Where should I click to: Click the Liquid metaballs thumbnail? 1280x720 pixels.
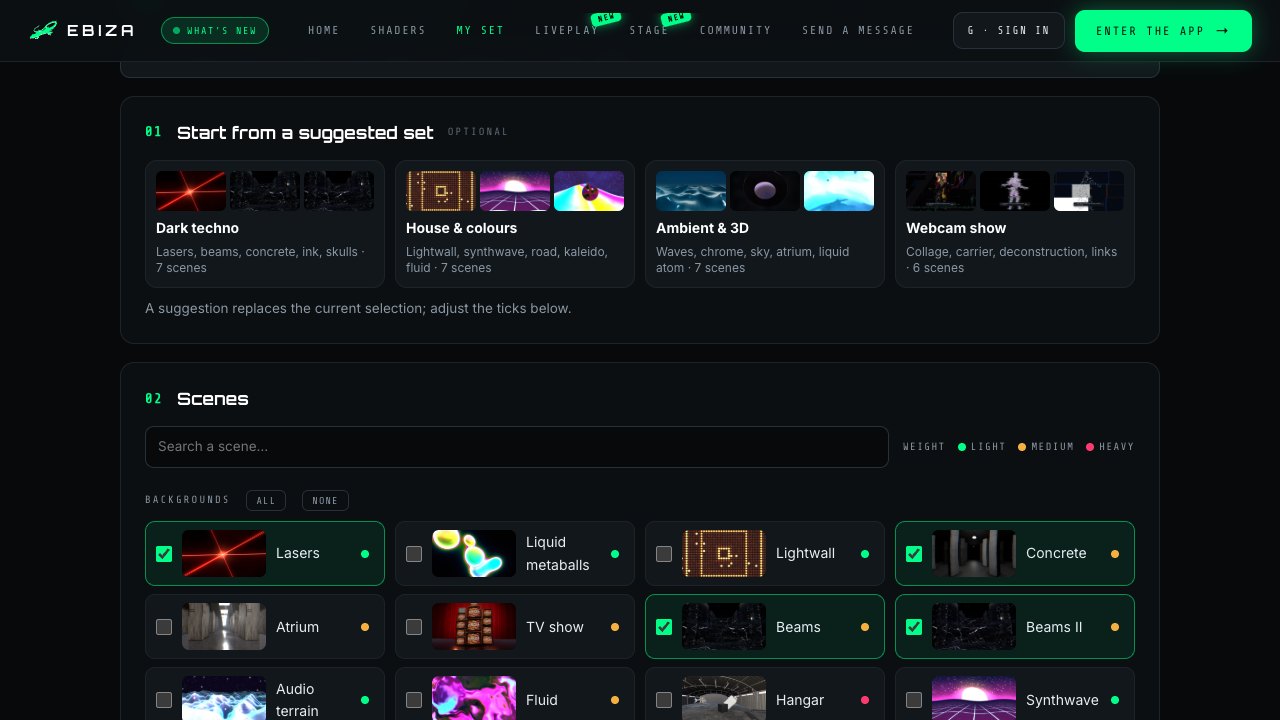(x=474, y=554)
